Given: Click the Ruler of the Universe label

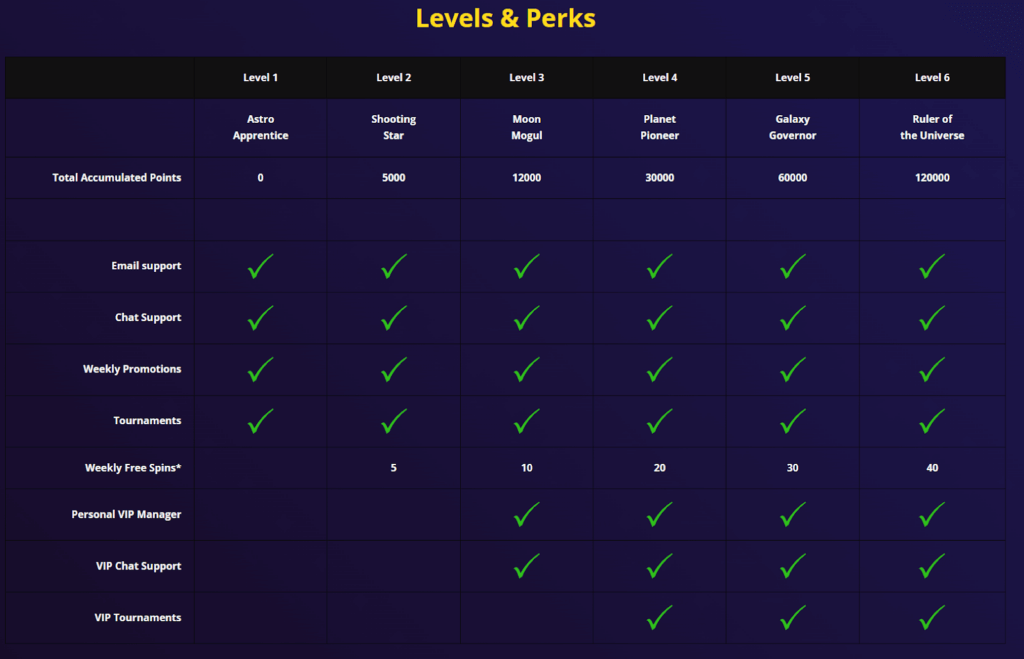Looking at the screenshot, I should 932,127.
